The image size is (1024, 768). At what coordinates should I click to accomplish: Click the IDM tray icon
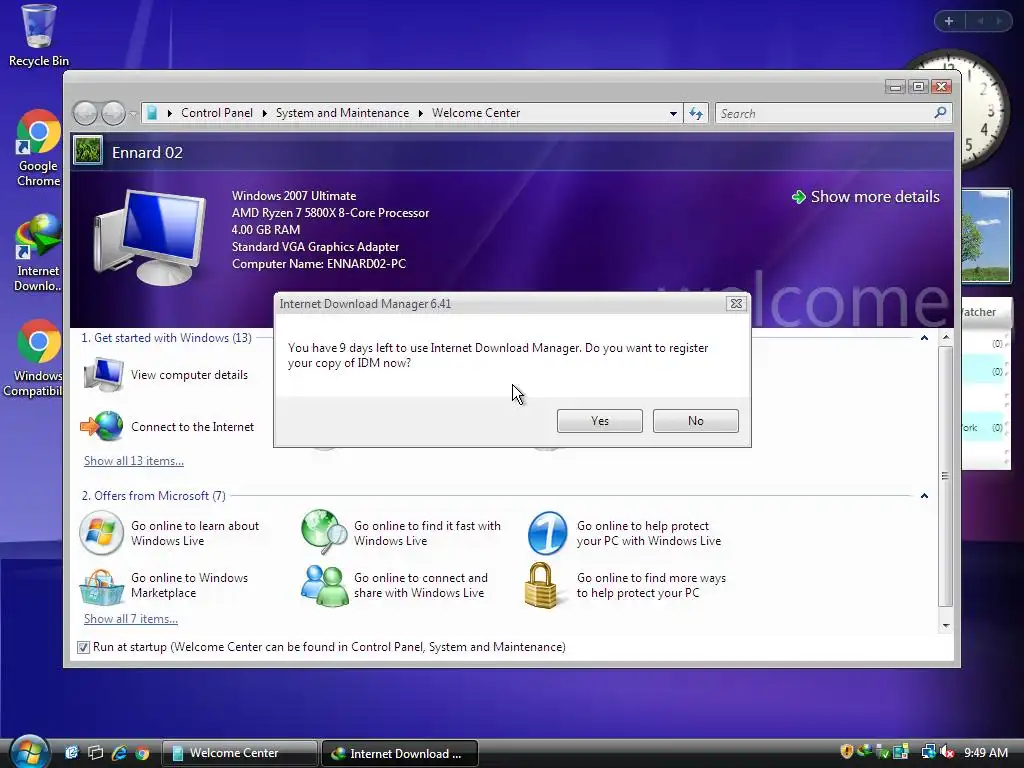tap(864, 751)
